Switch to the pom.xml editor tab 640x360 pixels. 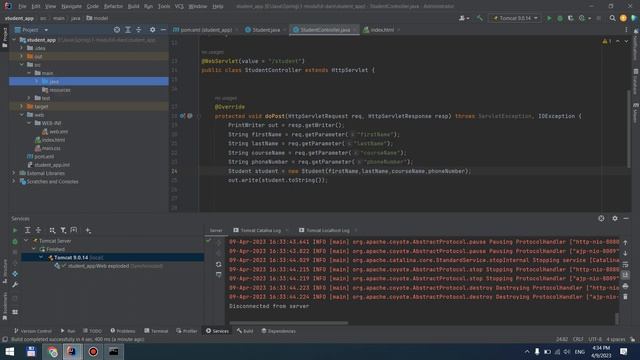pyautogui.click(x=206, y=30)
